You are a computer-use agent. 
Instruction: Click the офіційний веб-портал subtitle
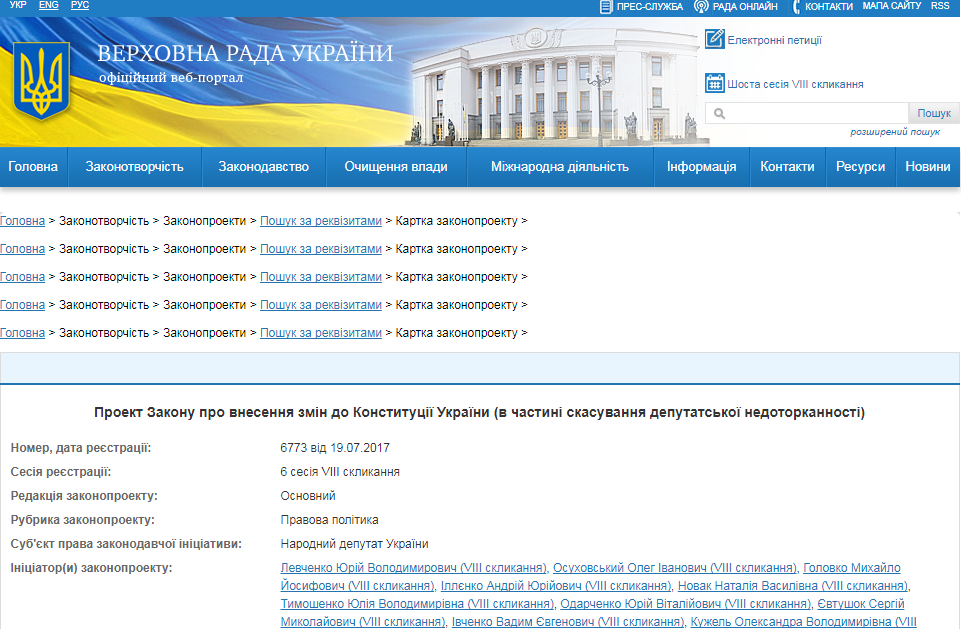tap(171, 78)
